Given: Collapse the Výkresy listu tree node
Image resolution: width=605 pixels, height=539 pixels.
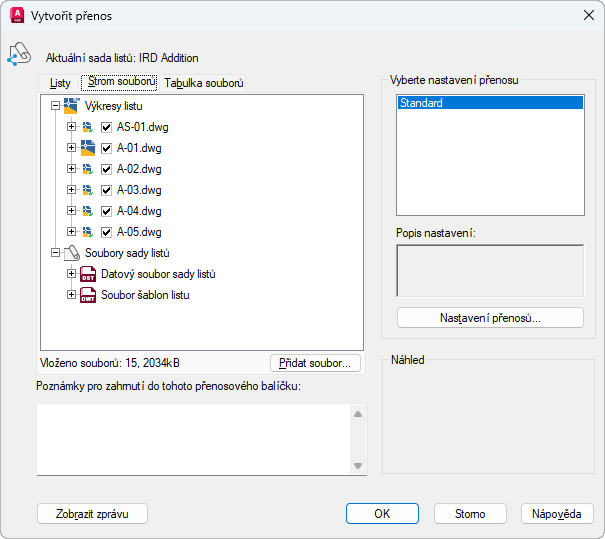Looking at the screenshot, I should (55, 106).
